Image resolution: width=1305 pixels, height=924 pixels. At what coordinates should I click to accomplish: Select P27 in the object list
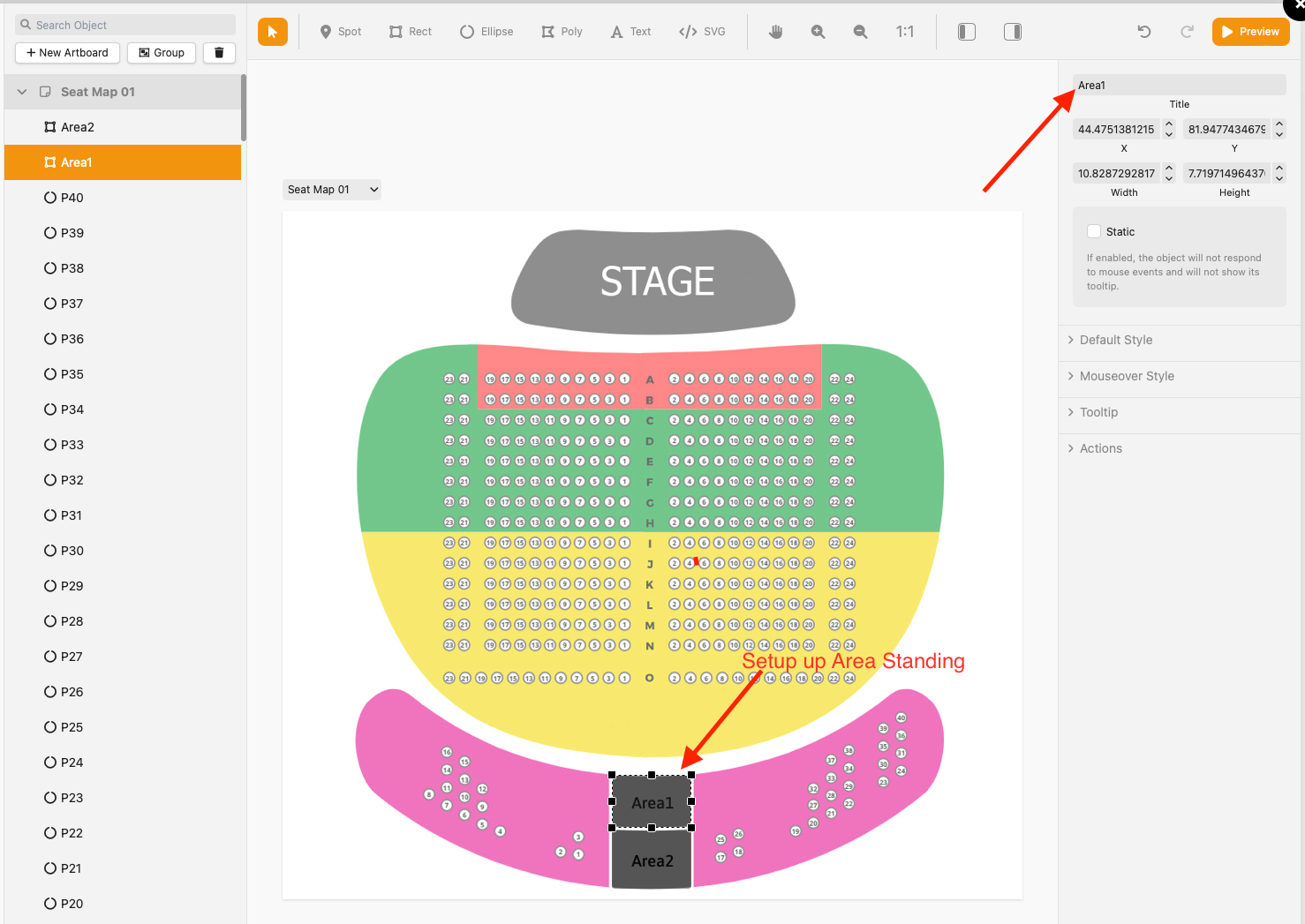(x=123, y=657)
